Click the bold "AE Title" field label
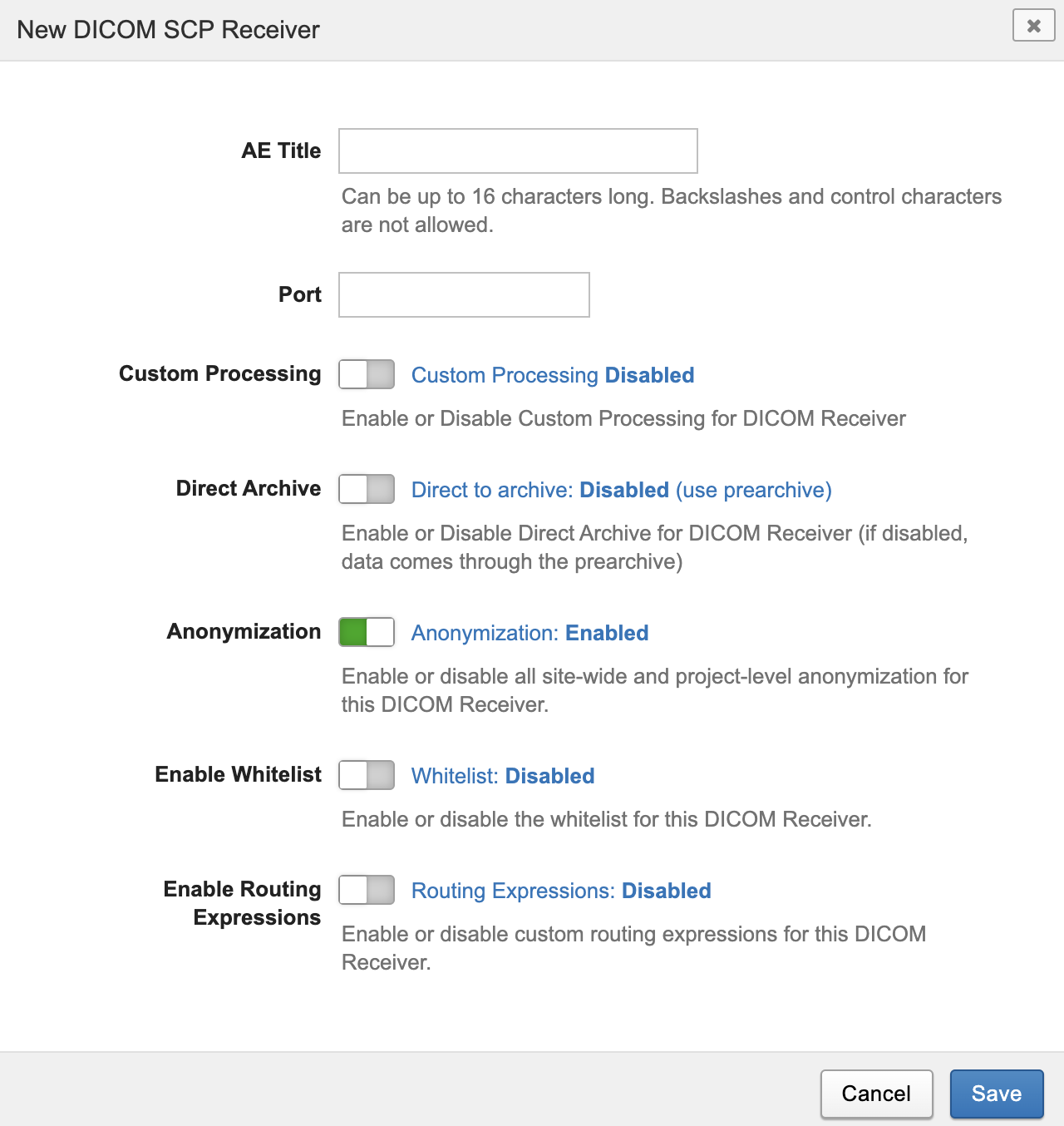This screenshot has height=1126, width=1064. [281, 151]
